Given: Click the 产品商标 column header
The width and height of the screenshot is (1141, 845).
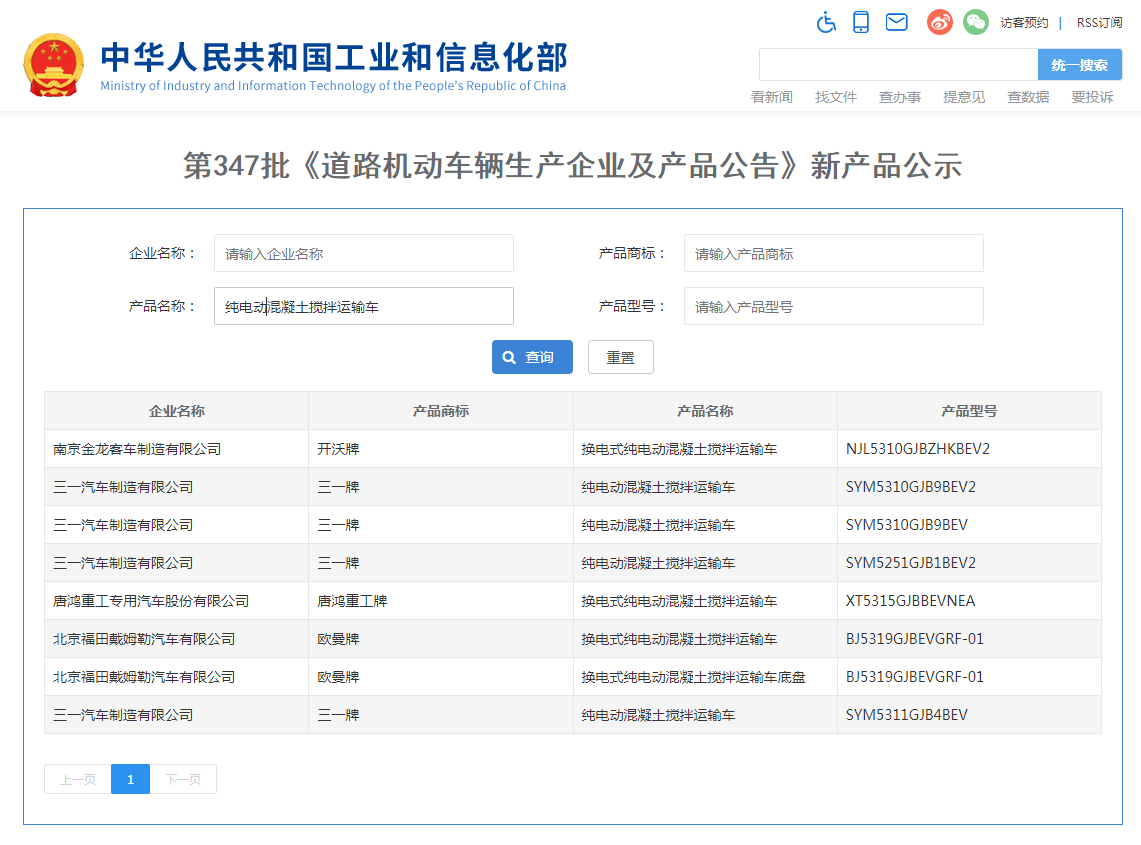Looking at the screenshot, I should point(441,411).
